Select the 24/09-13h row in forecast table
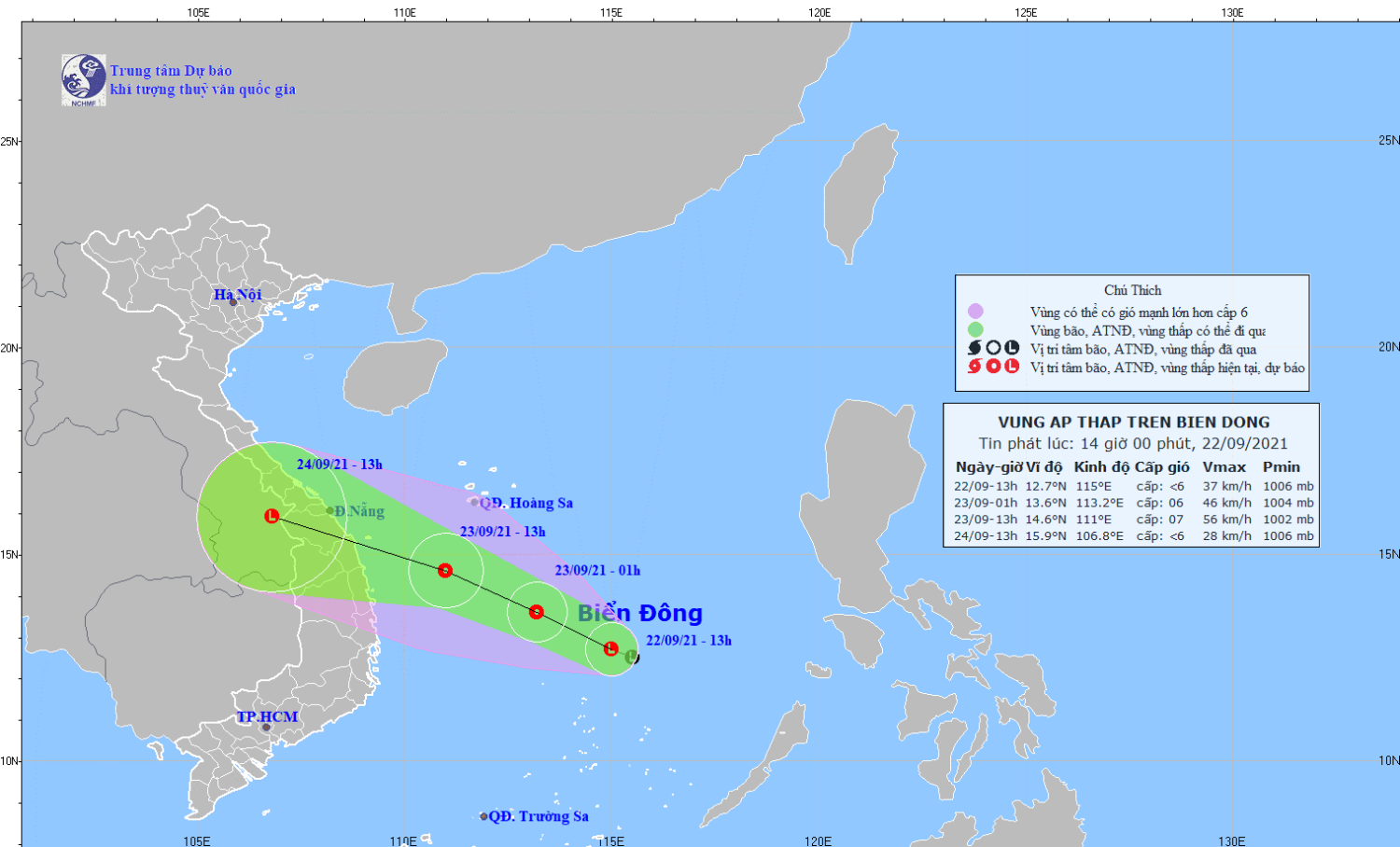1400x847 pixels. (x=1133, y=536)
